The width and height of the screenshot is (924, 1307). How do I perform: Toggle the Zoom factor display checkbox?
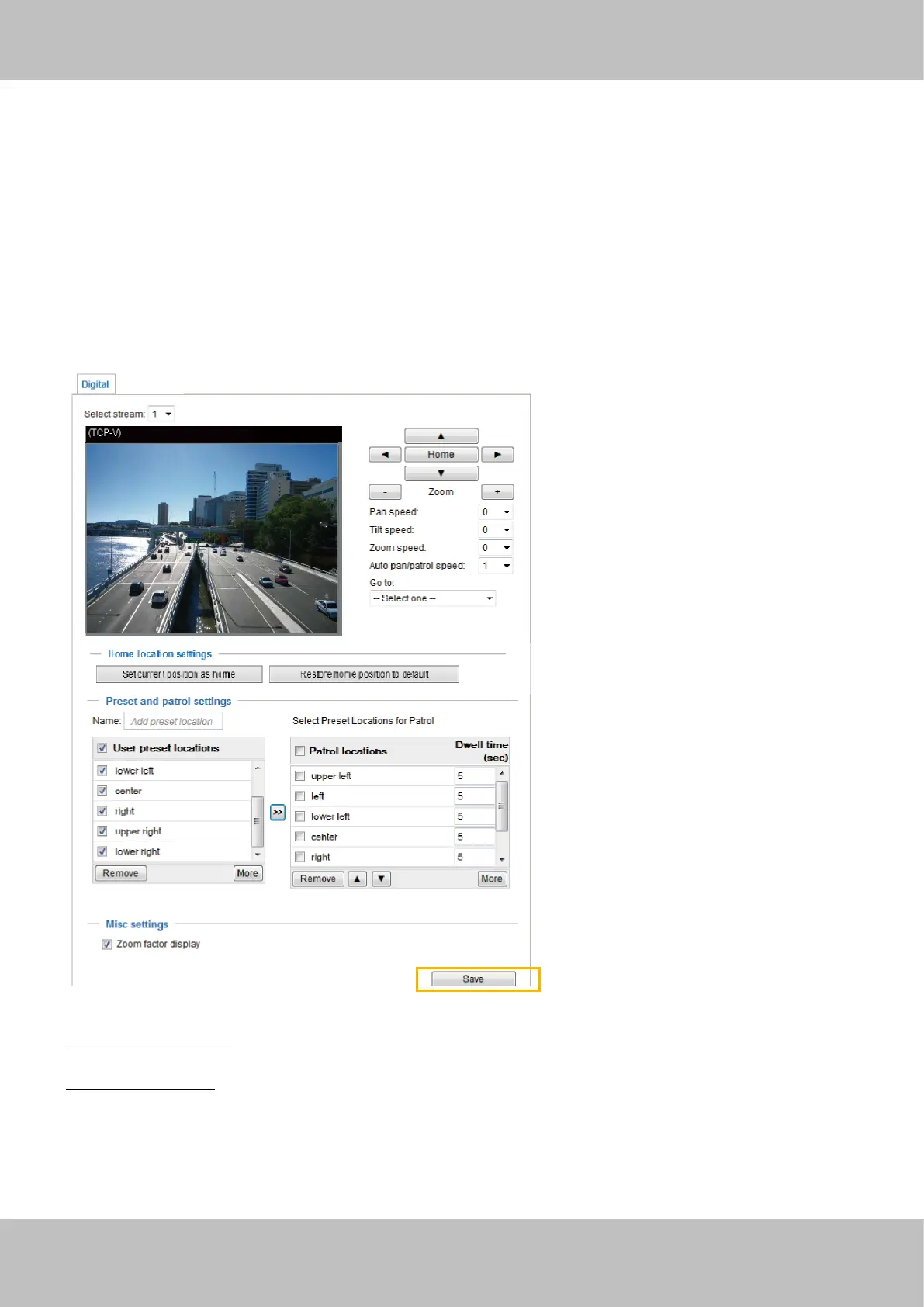click(107, 945)
